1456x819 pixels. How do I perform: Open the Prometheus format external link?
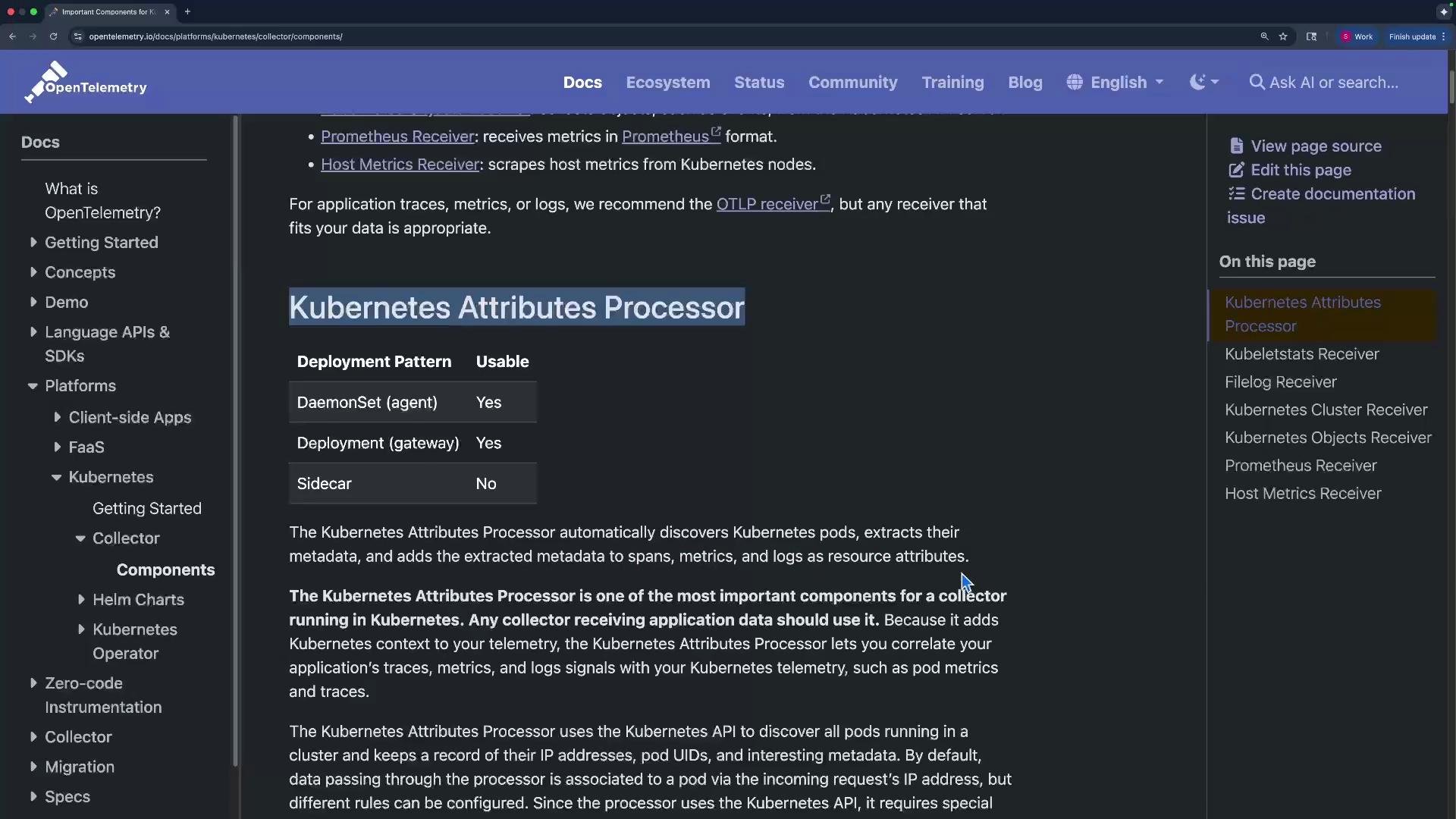tap(671, 136)
